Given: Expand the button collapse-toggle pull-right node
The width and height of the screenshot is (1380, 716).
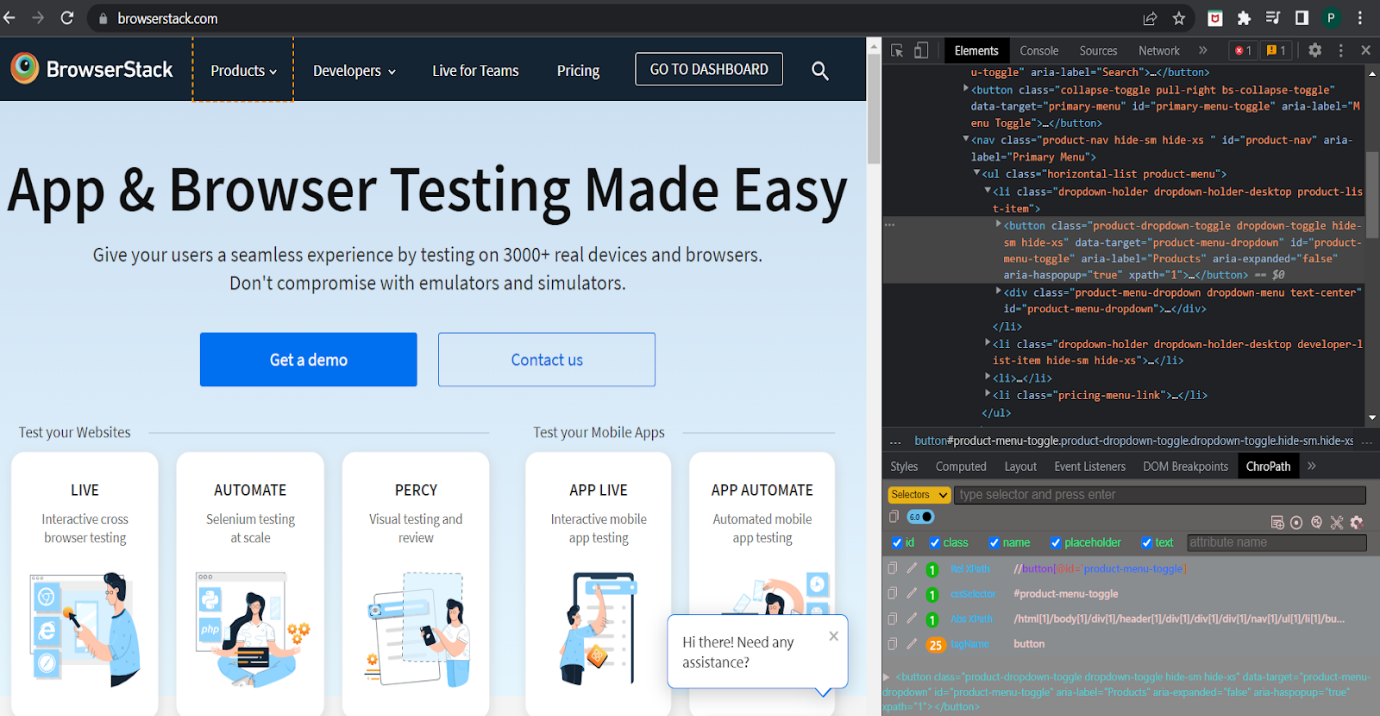Looking at the screenshot, I should coord(966,89).
